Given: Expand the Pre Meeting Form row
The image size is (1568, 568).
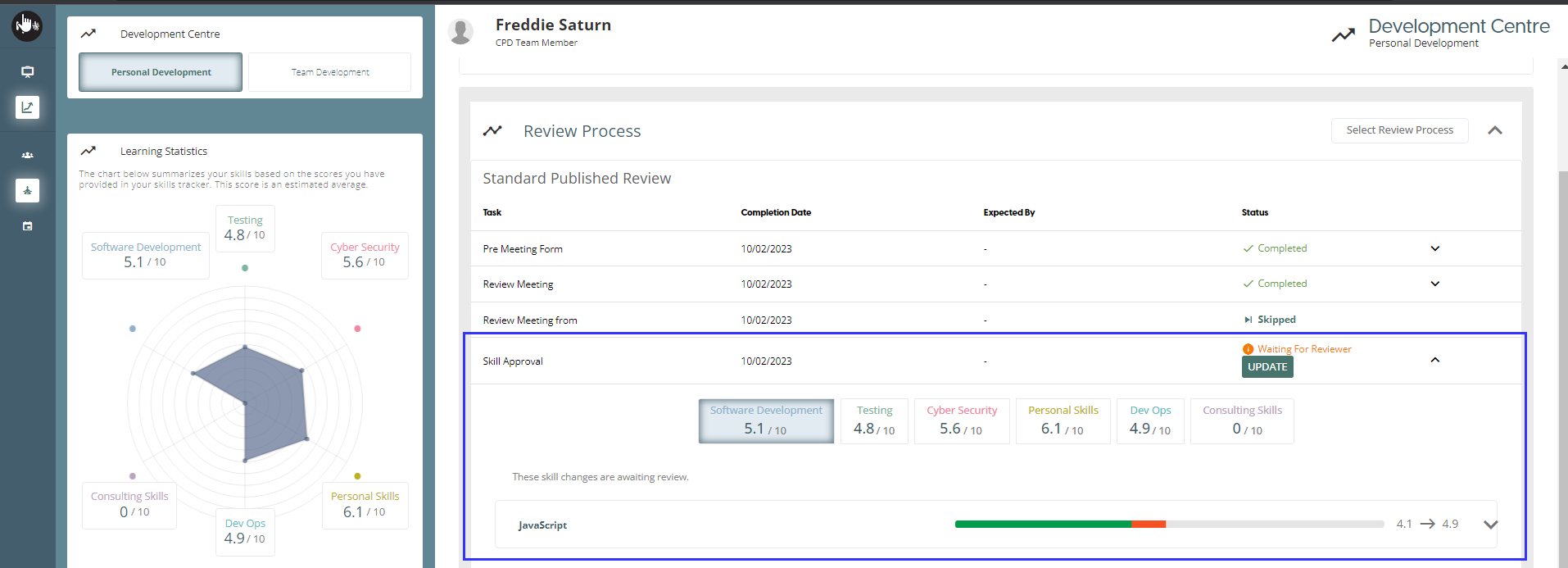Looking at the screenshot, I should (1434, 248).
